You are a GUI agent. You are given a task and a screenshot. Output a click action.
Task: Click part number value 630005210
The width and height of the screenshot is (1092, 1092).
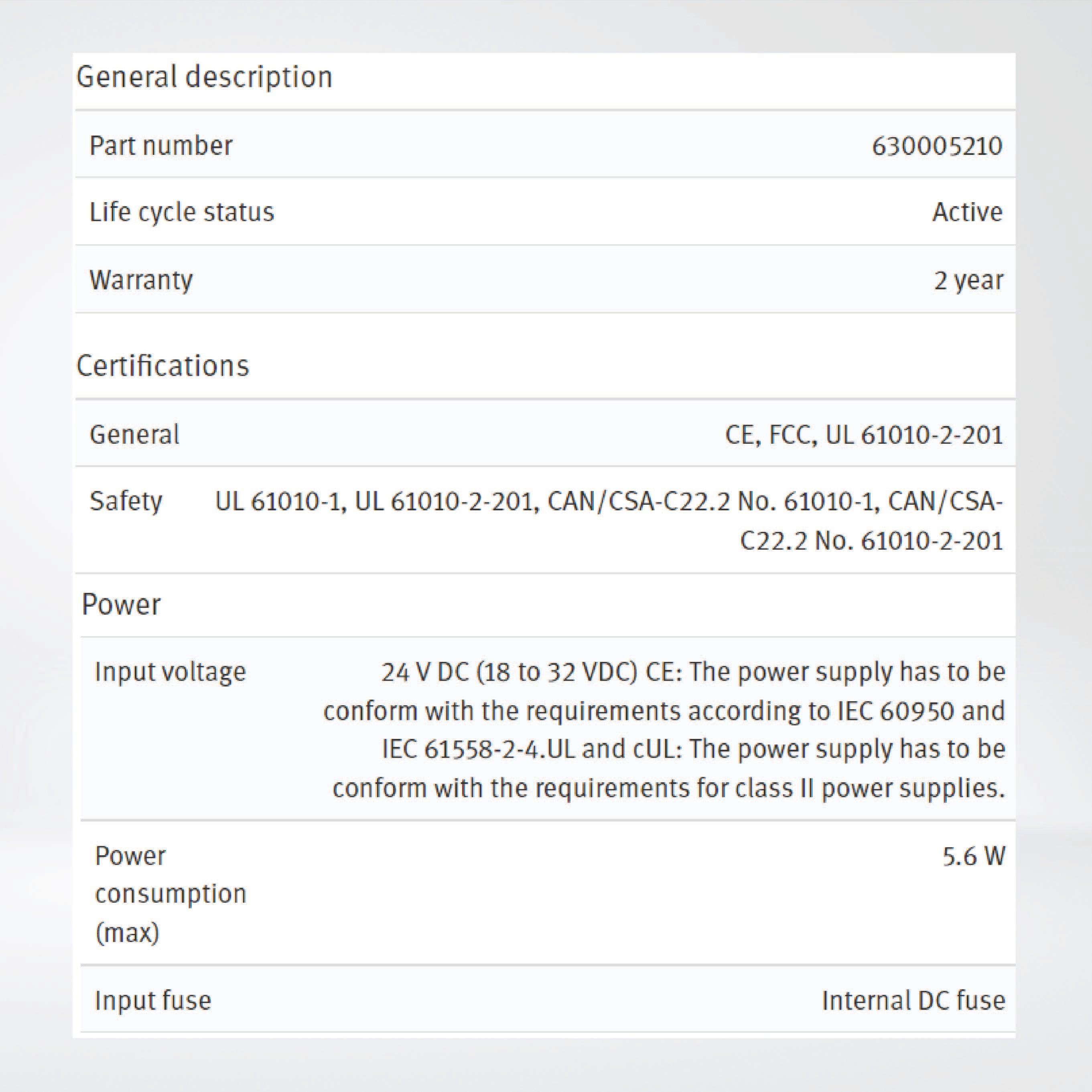click(x=937, y=146)
